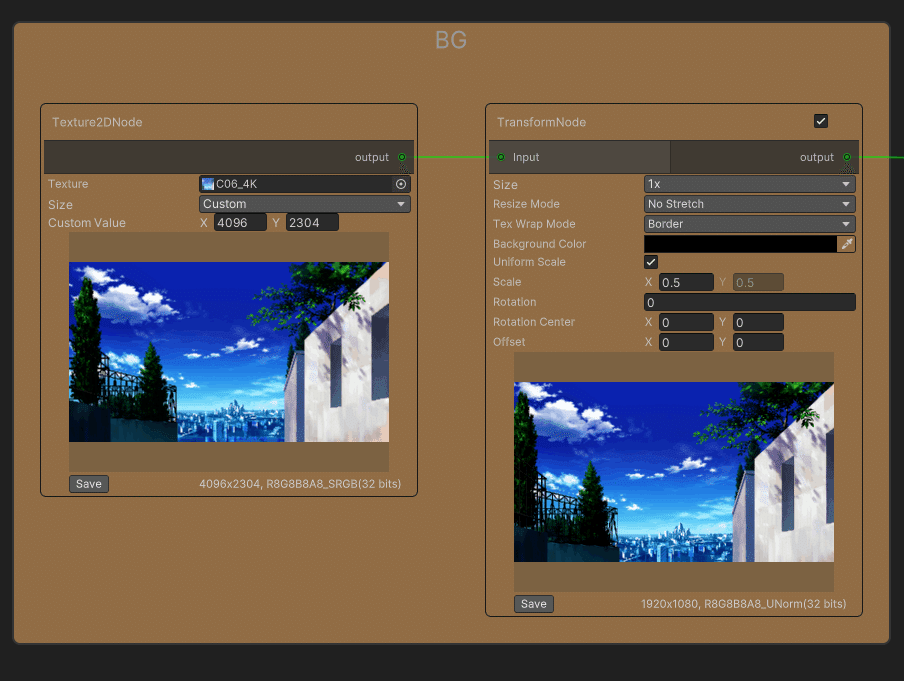Screen dimensions: 904x681
Task: Click the black Background Color swatch
Action: [x=740, y=244]
